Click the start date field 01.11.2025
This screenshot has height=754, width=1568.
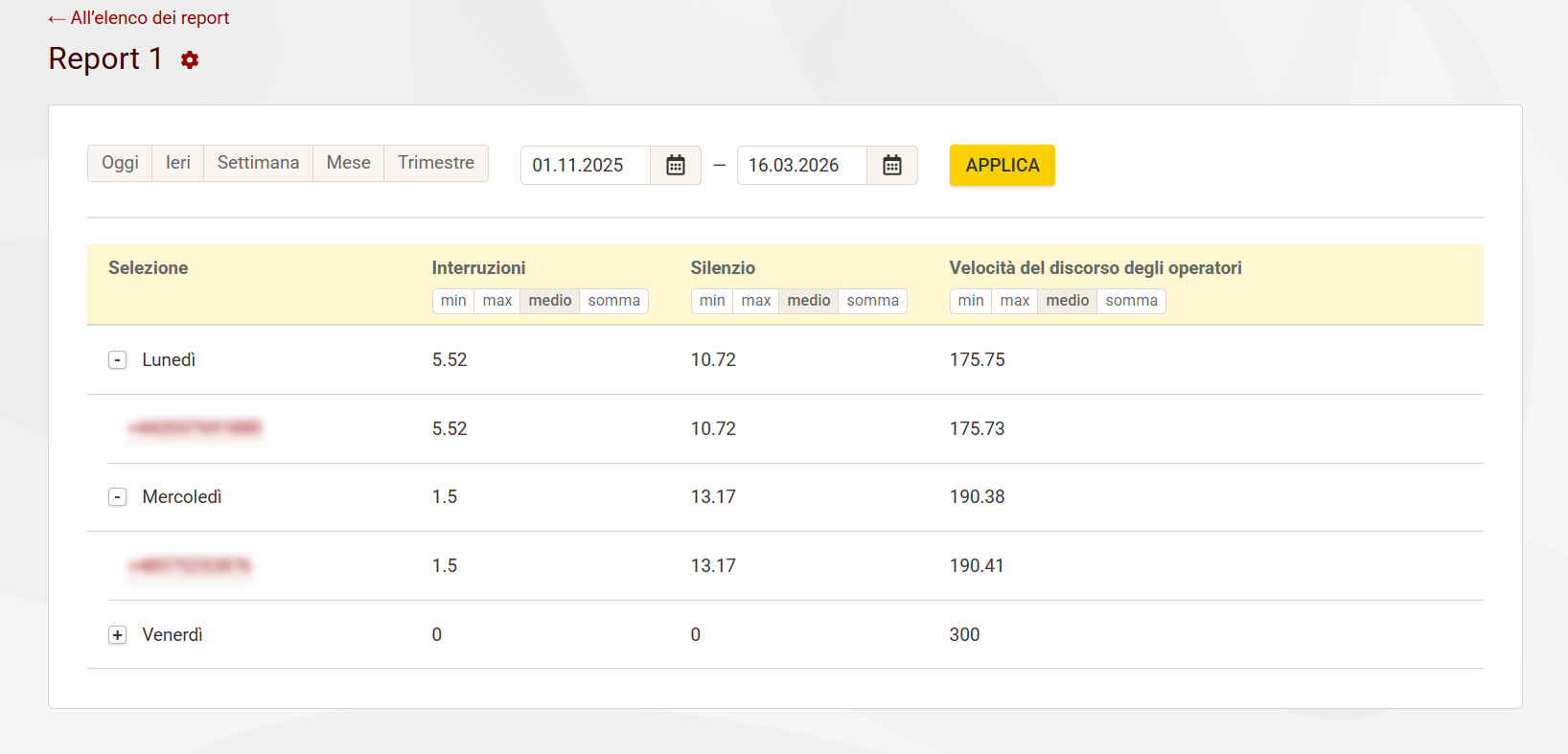pyautogui.click(x=586, y=165)
